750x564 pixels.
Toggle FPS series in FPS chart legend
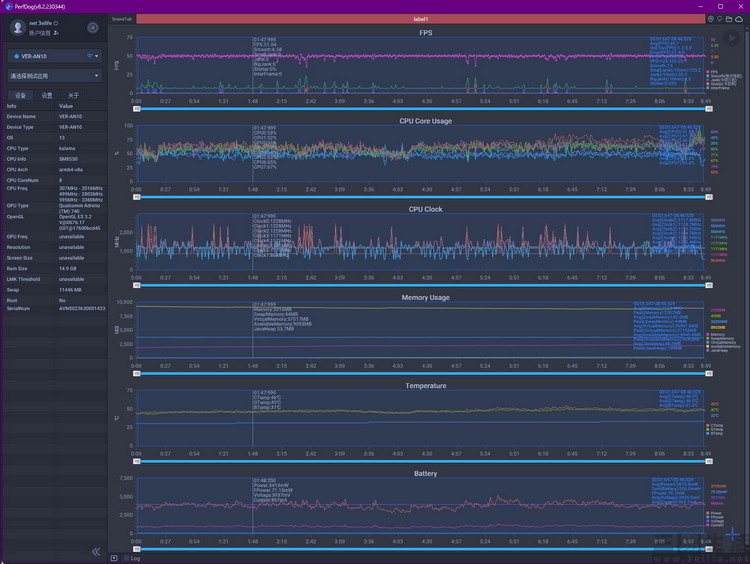[x=711, y=72]
